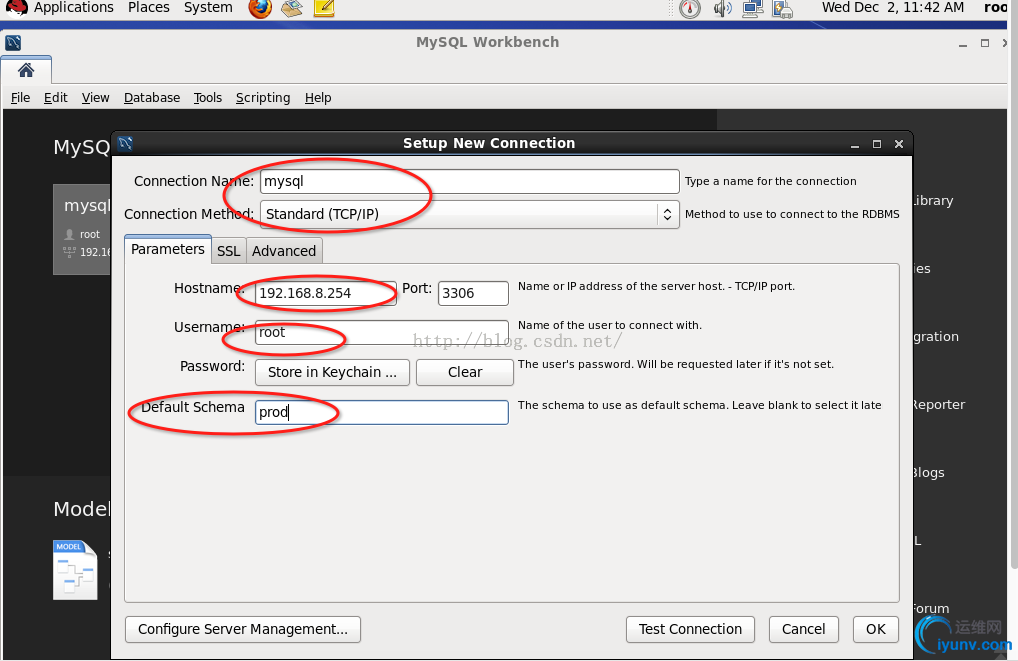The image size is (1018, 661).
Task: Minimize the Setup New Connection dialog
Action: (855, 145)
